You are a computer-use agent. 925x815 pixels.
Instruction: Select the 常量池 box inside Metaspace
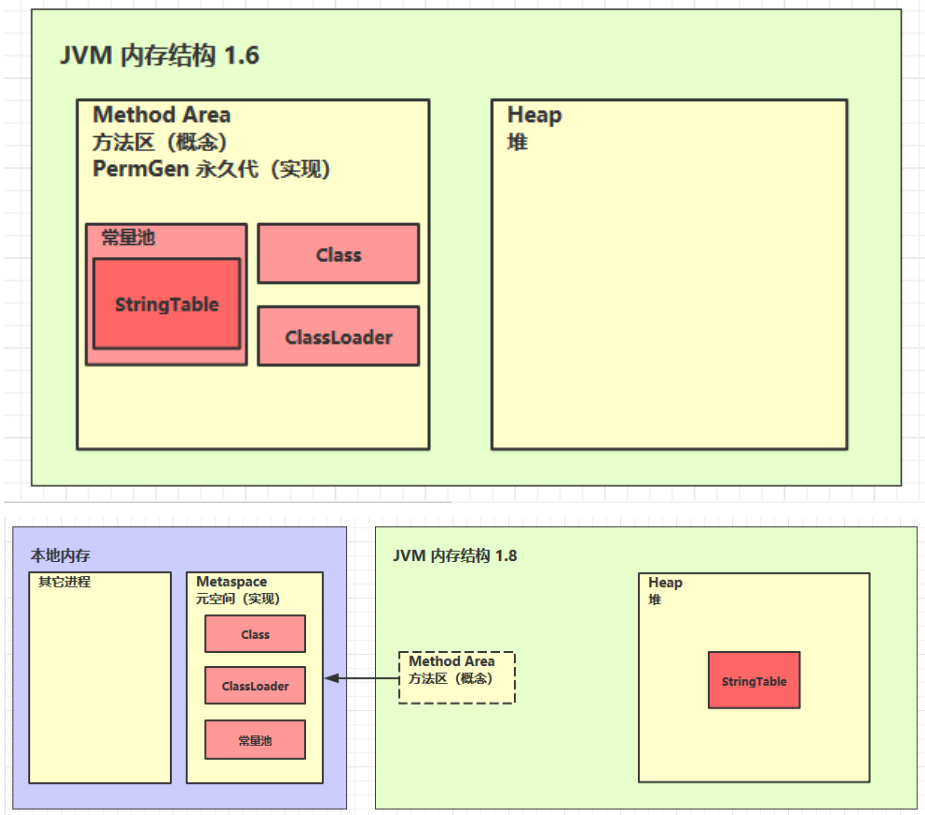tap(255, 740)
